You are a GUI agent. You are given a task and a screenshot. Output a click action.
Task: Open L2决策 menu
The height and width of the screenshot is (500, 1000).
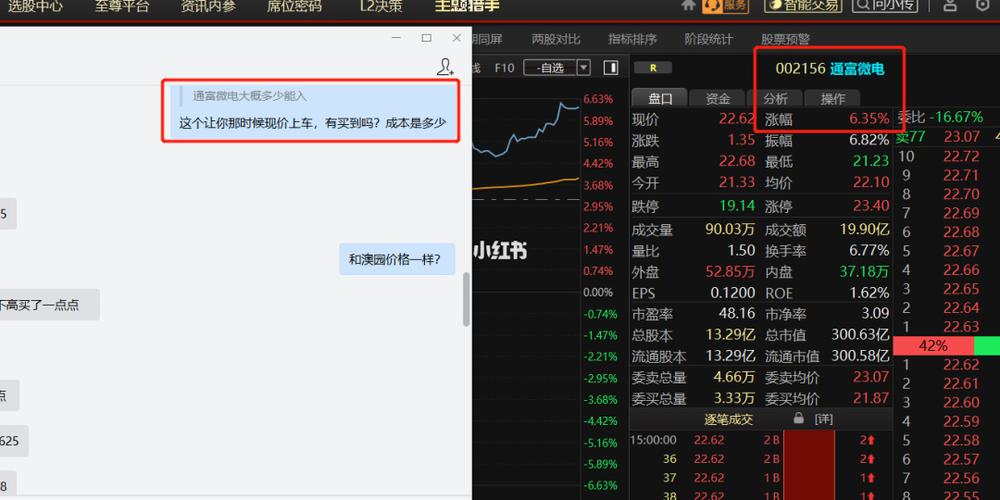[x=381, y=6]
